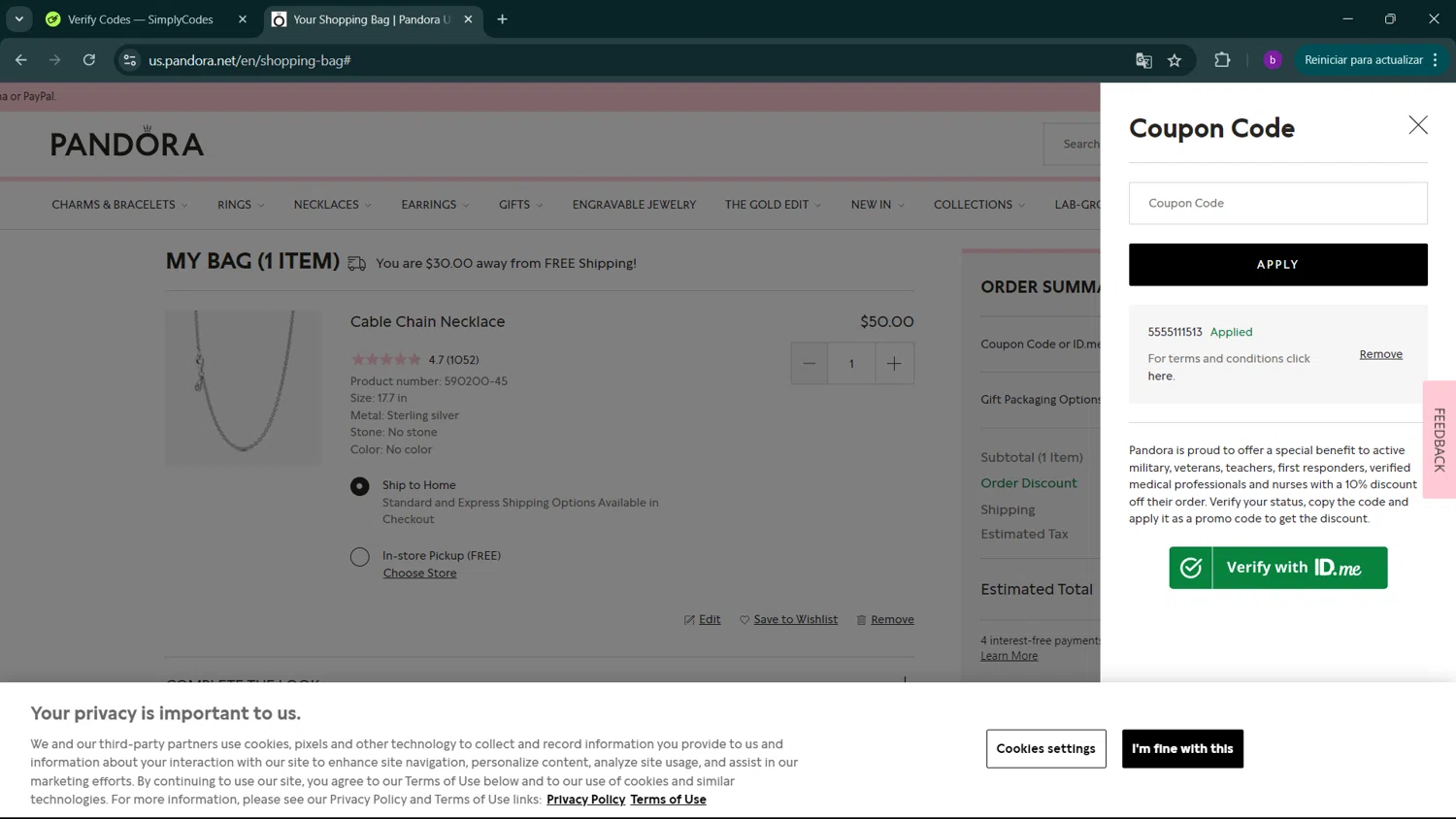1456x819 pixels.
Task: Click the address bar URL
Action: [249, 60]
